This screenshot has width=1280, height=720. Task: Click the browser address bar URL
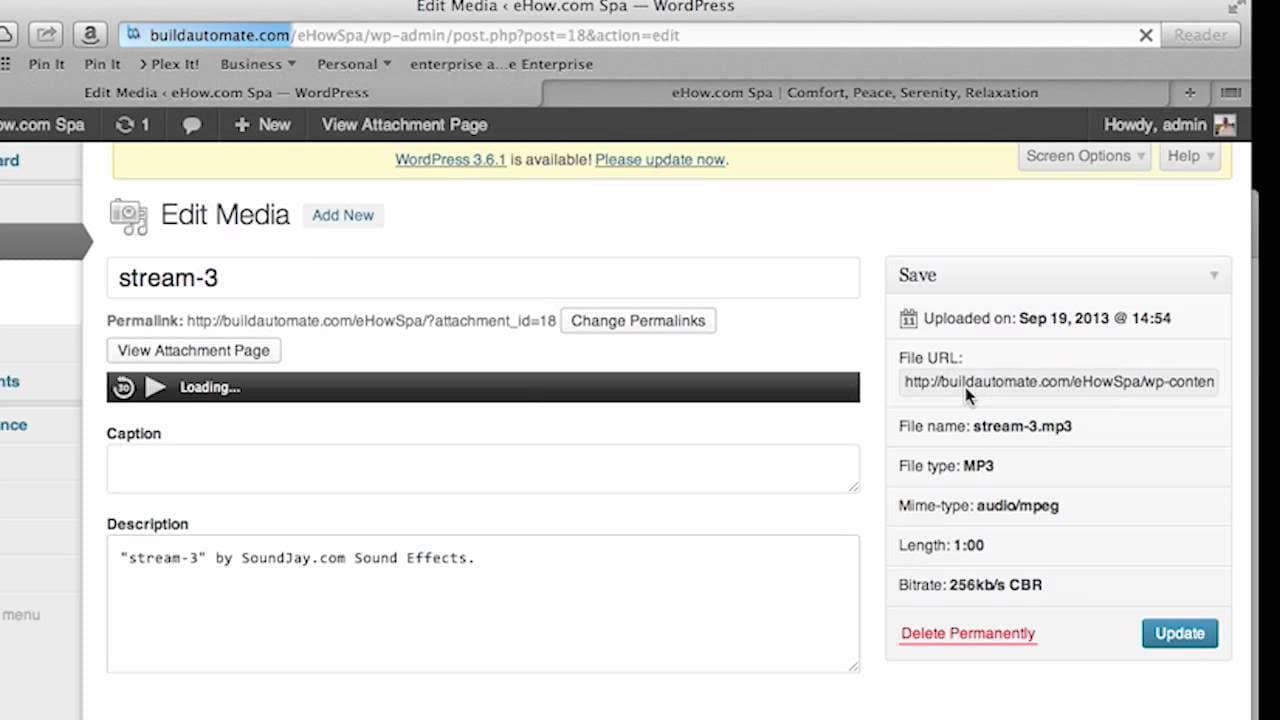pyautogui.click(x=415, y=35)
